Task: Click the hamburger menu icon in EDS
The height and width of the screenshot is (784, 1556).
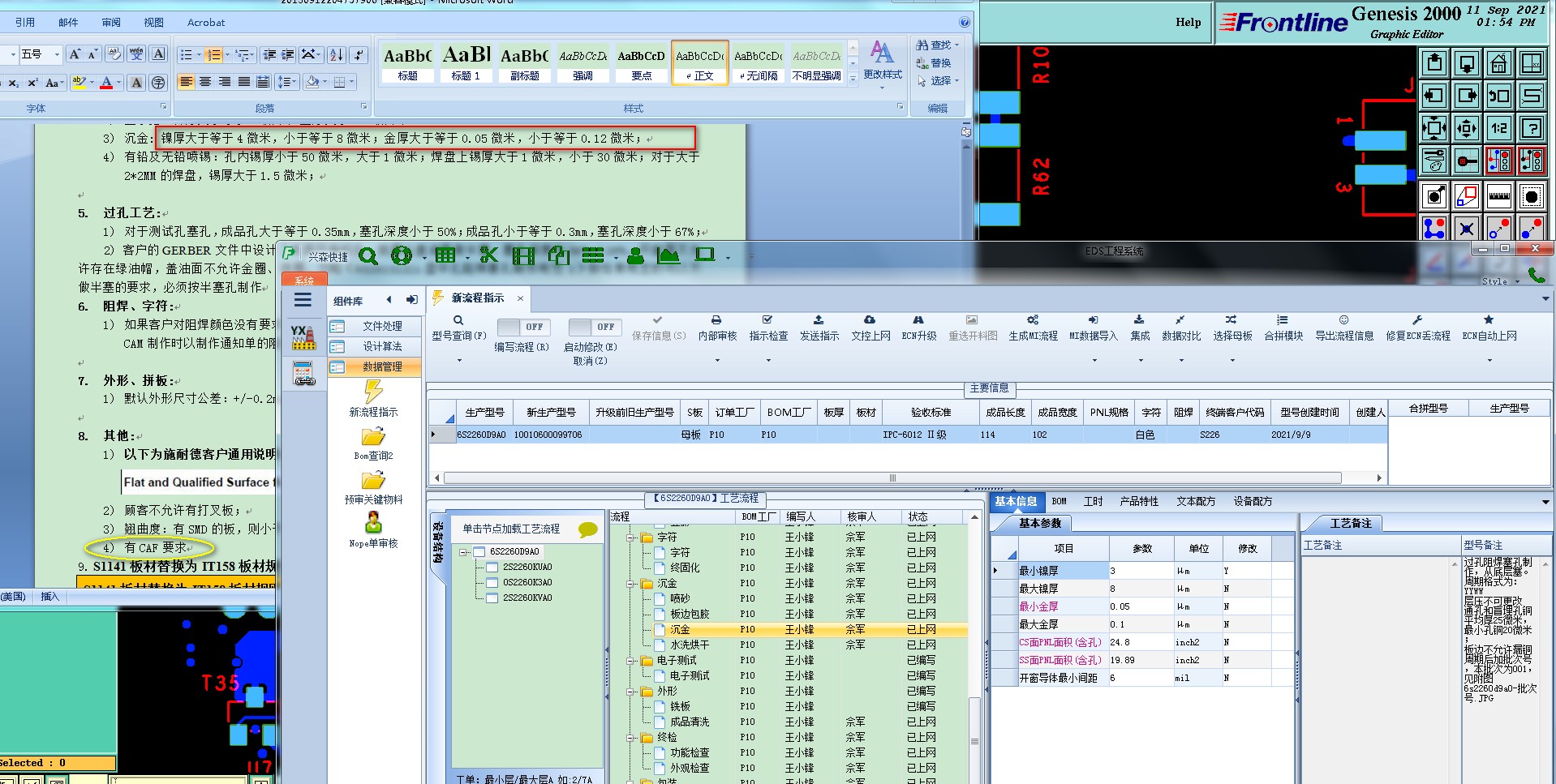Action: click(x=303, y=300)
